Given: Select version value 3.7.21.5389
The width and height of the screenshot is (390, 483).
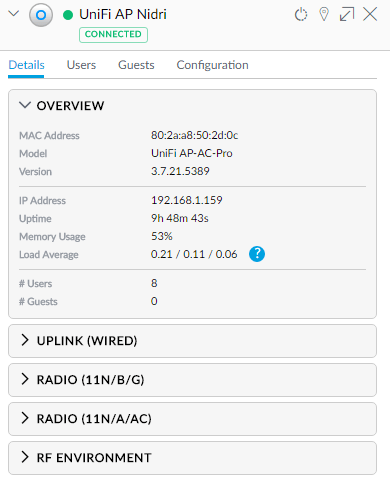Looking at the screenshot, I should (180, 171).
